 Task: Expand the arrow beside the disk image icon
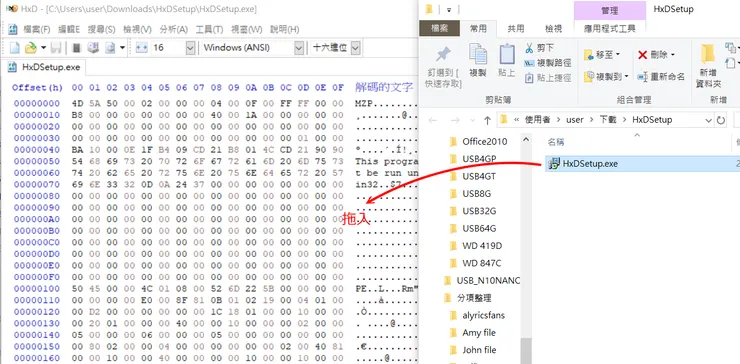click(122, 48)
